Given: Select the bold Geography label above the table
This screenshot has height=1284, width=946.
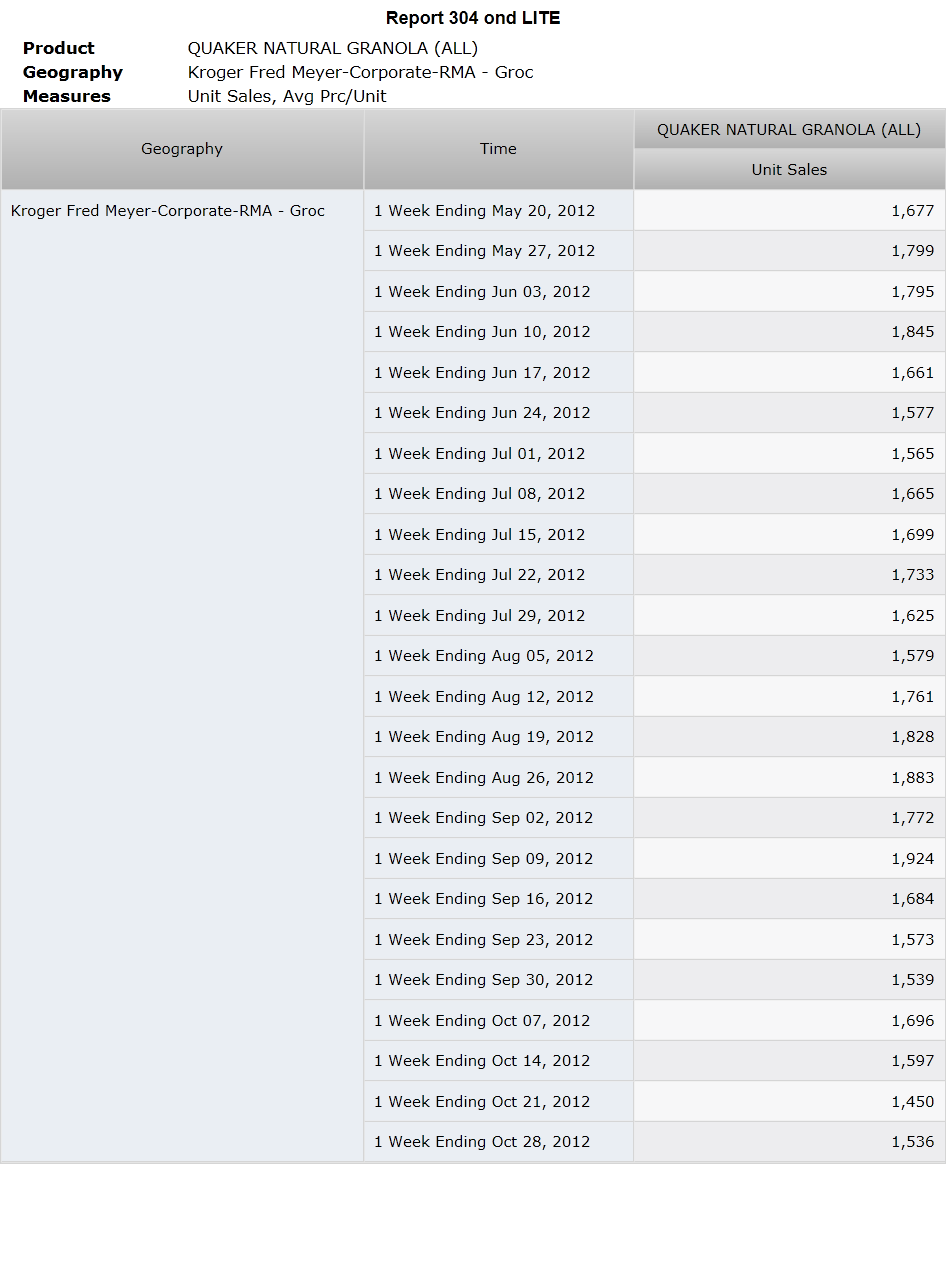Looking at the screenshot, I should tap(73, 72).
